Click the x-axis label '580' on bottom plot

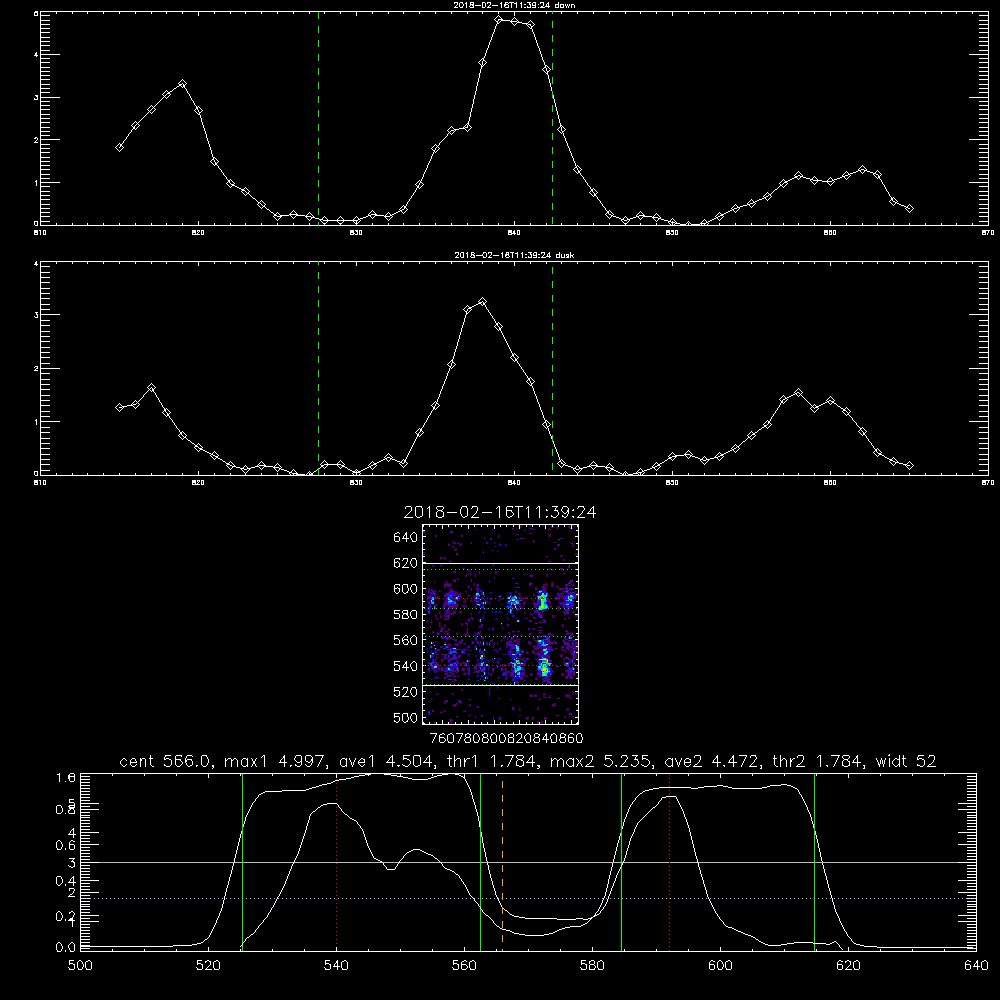coord(592,966)
